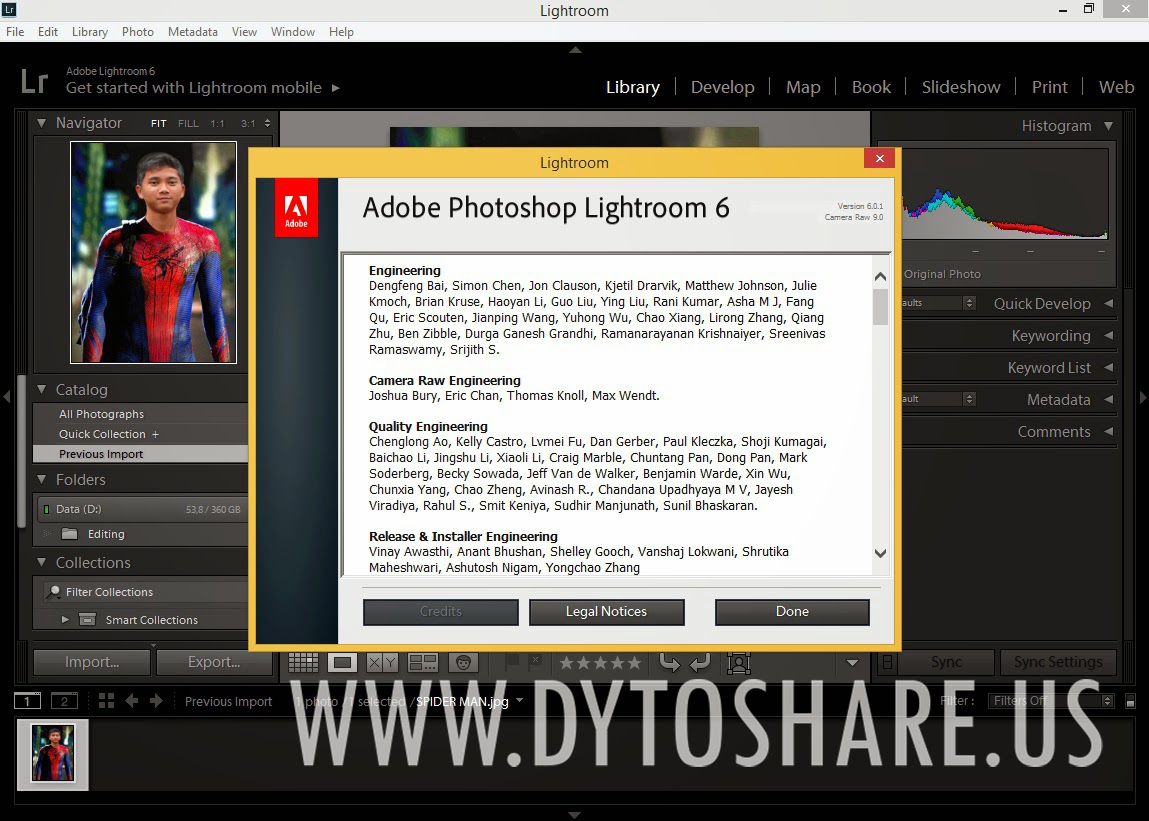Click the Sync Settings button
This screenshot has width=1149, height=821.
[x=1058, y=662]
